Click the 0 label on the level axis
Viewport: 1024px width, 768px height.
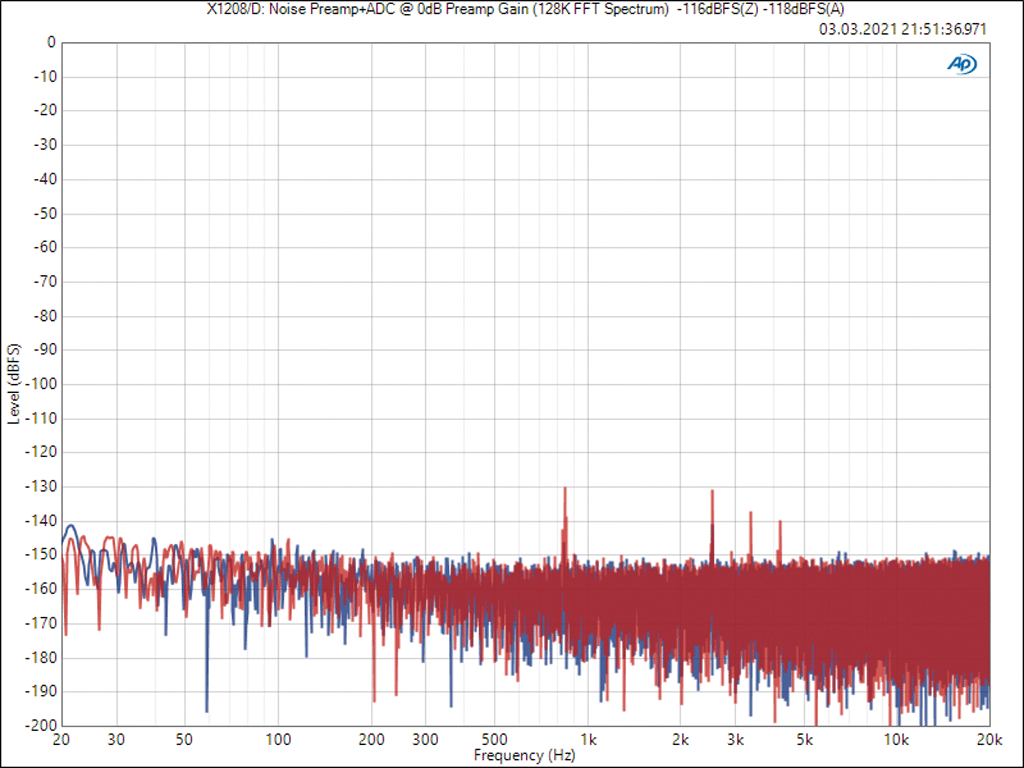pos(52,42)
